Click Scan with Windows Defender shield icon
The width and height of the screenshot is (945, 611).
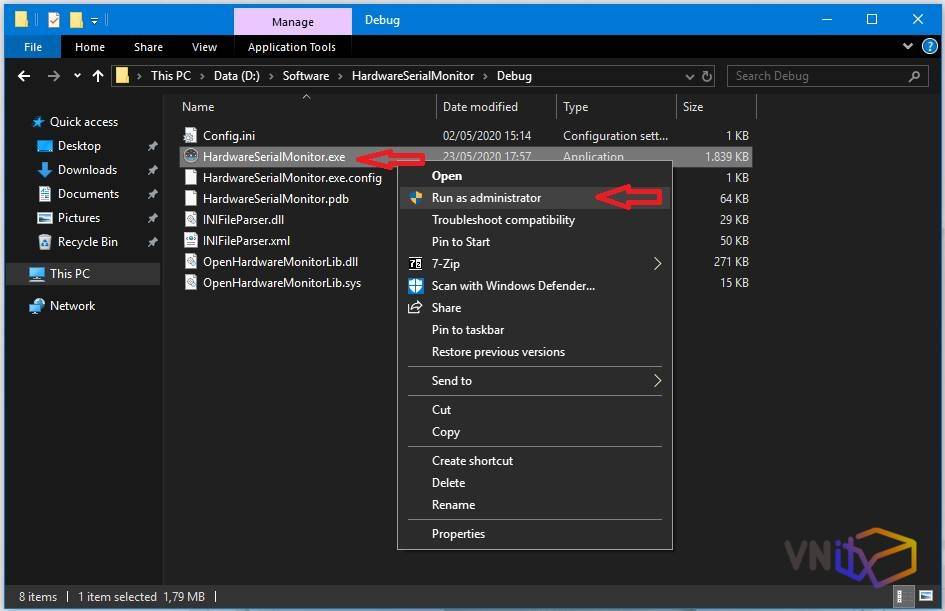click(416, 286)
